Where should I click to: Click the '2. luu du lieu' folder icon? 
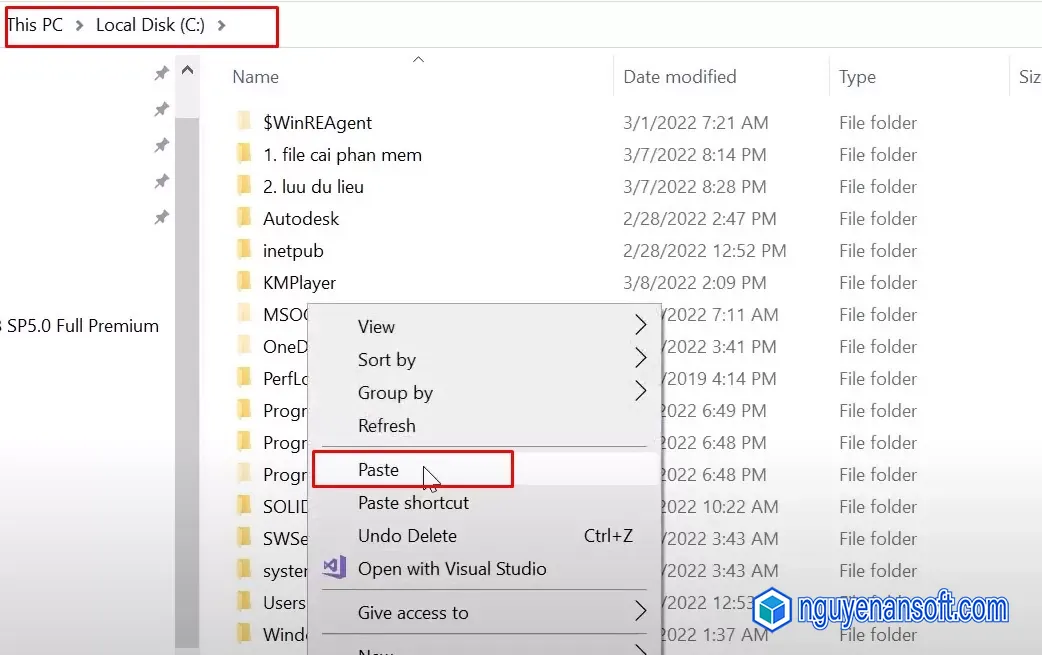[244, 186]
